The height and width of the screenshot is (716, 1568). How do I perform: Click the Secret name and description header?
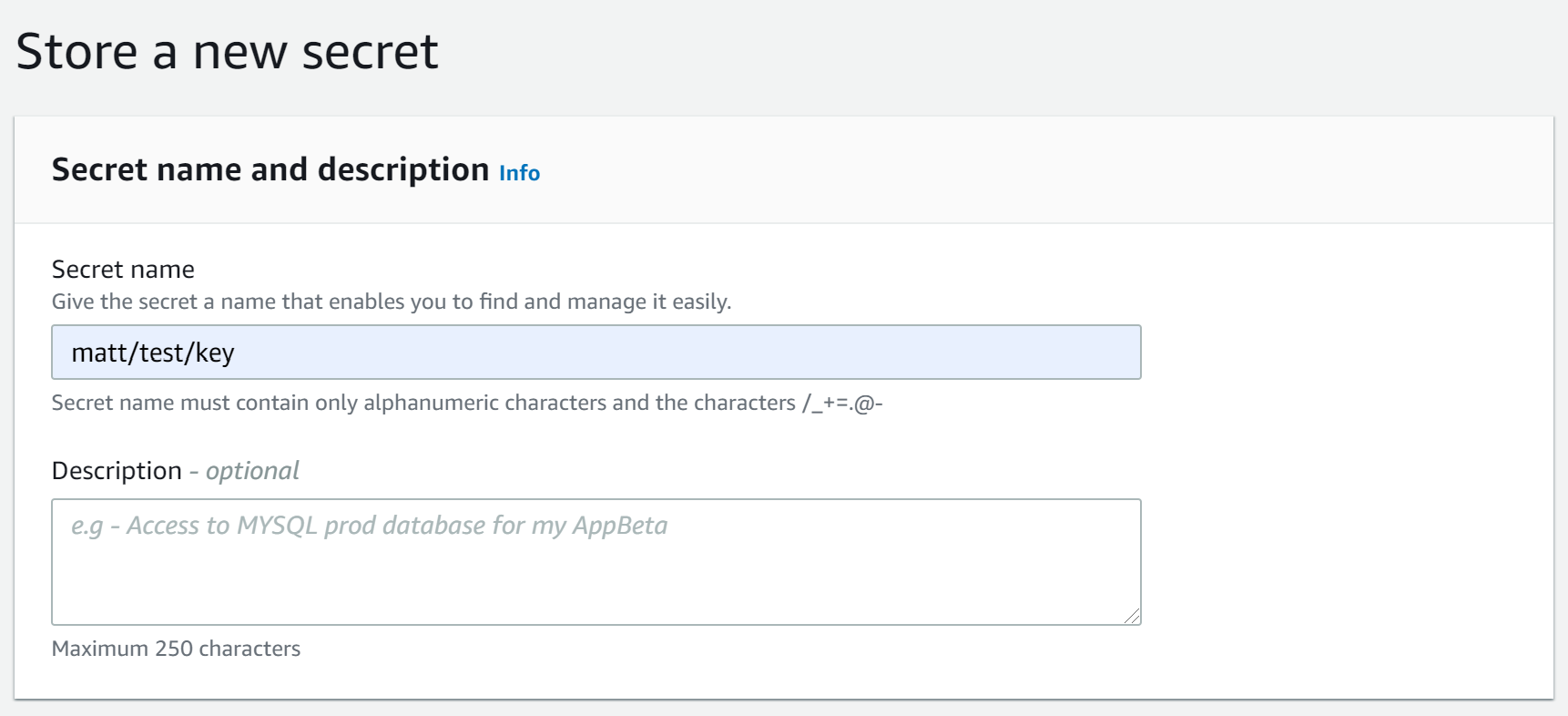tap(270, 169)
